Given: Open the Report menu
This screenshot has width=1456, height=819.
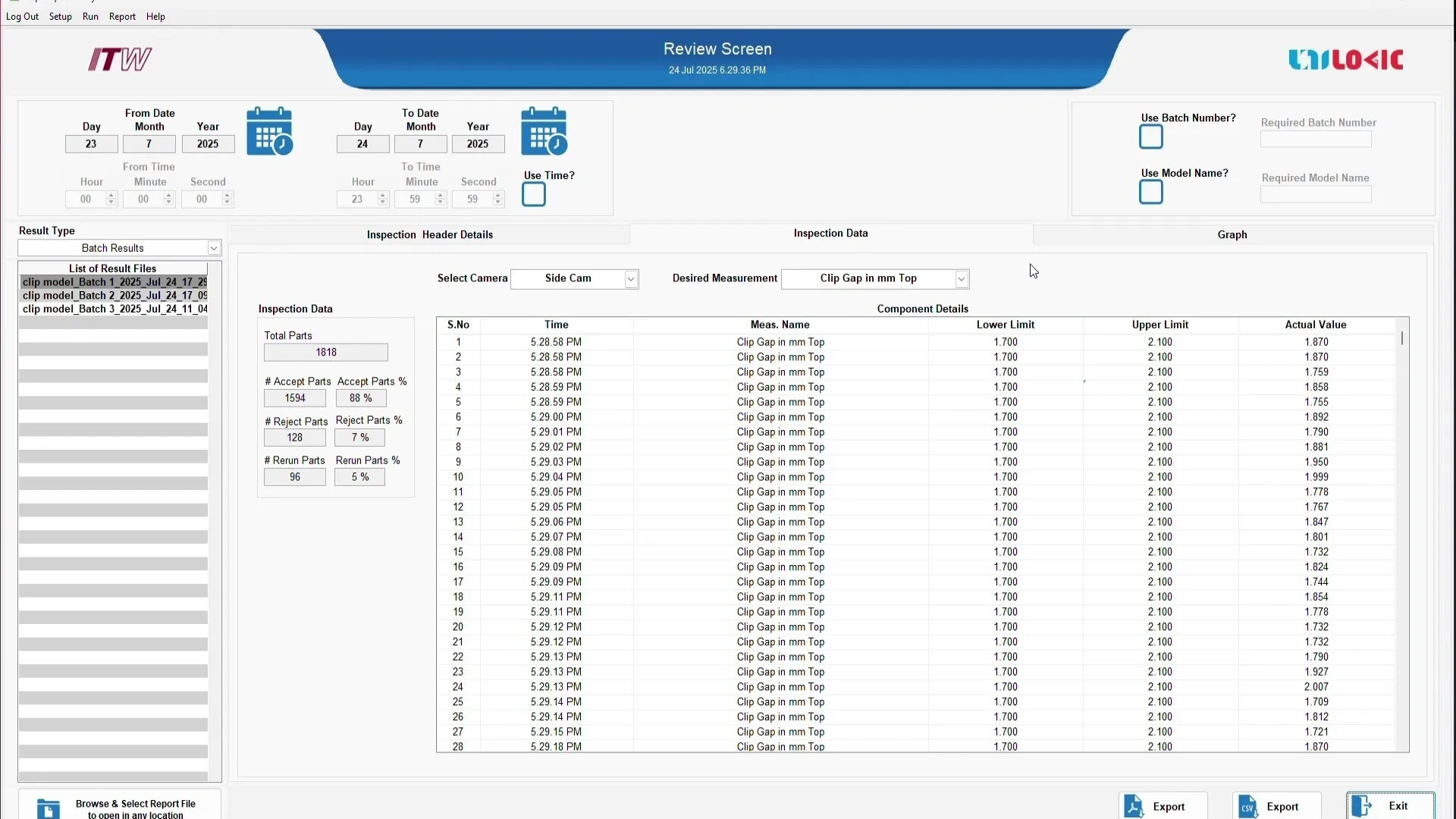Looking at the screenshot, I should point(122,16).
